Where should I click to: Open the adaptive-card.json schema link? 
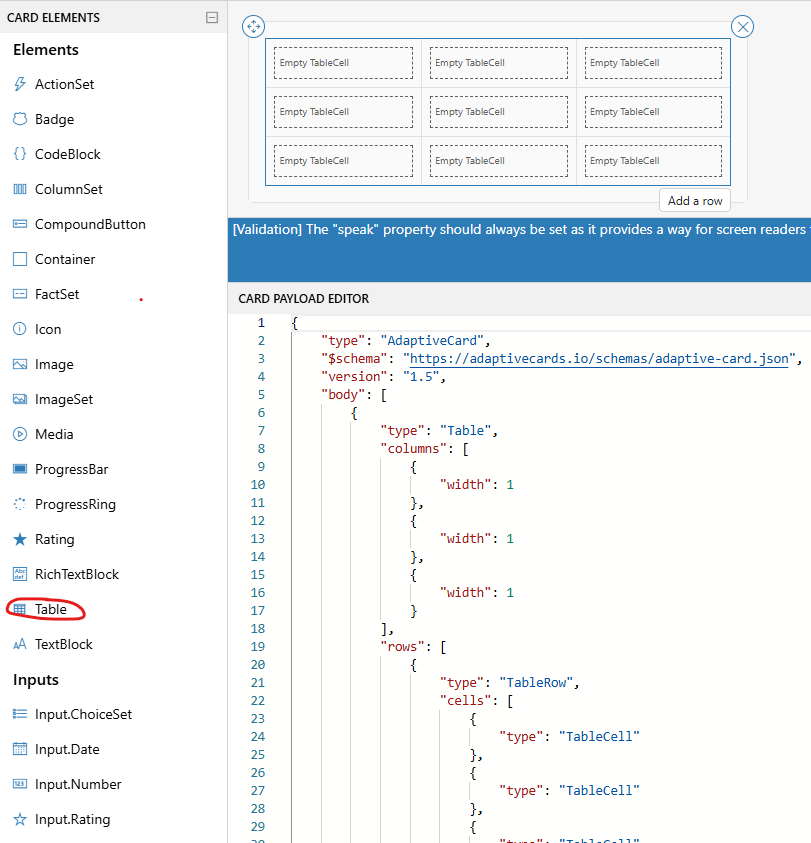click(x=599, y=359)
